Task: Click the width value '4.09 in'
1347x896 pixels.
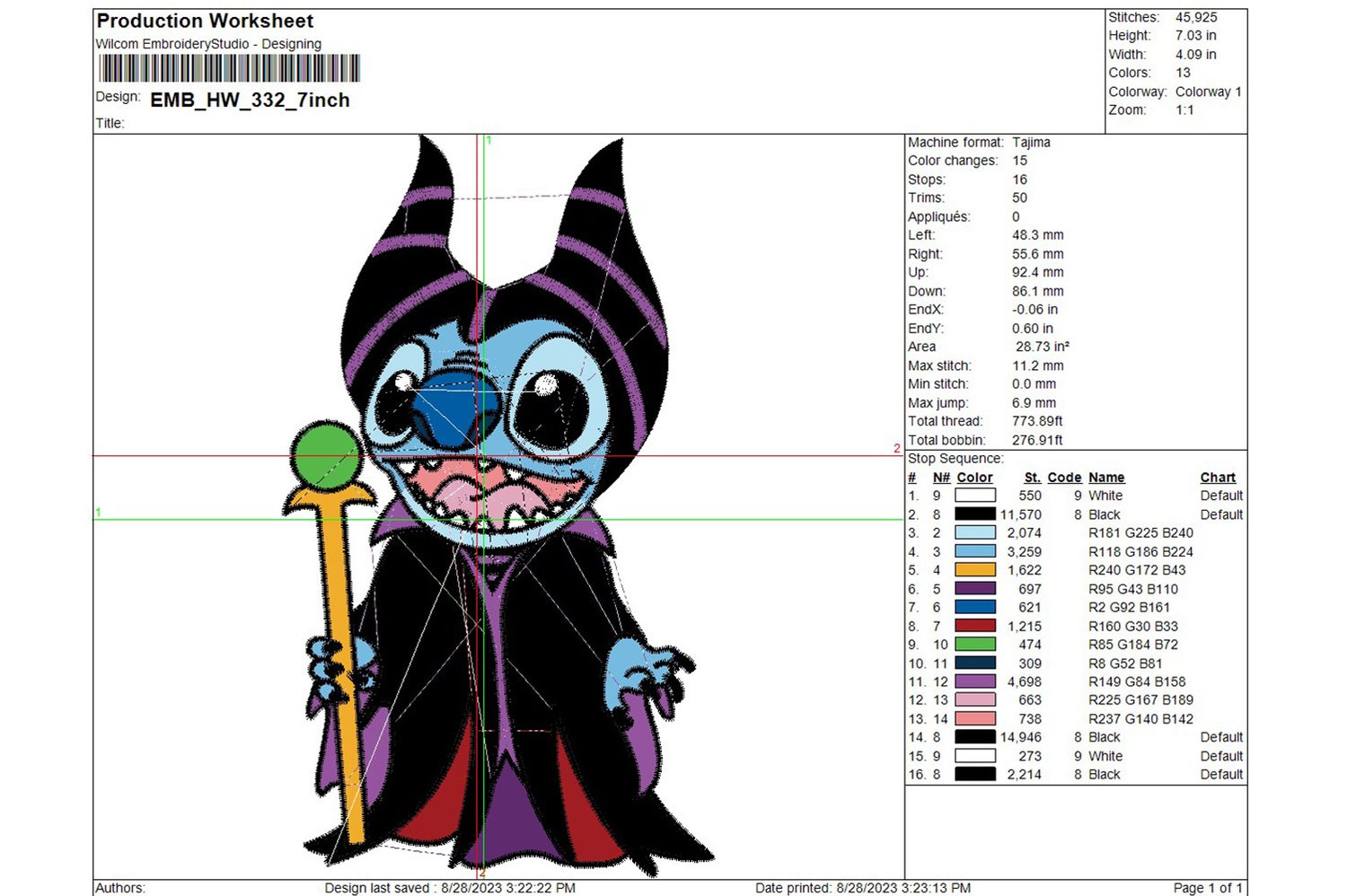Action: coord(1196,54)
